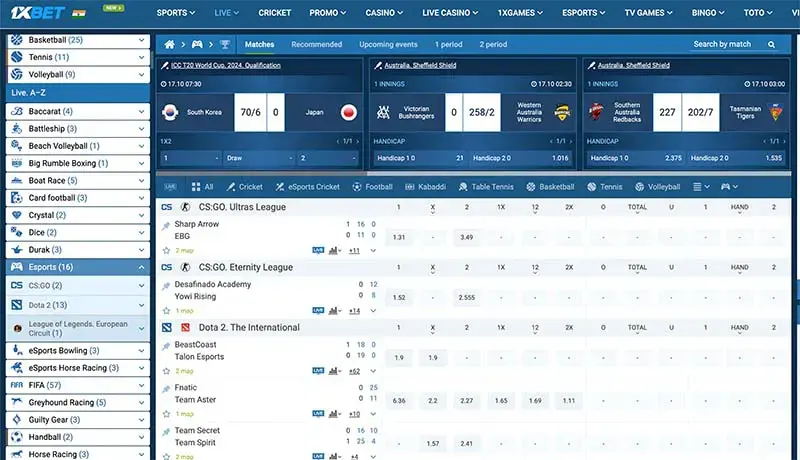The height and width of the screenshot is (460, 800).
Task: Click the gamepad breadcrumb icon
Action: click(197, 44)
